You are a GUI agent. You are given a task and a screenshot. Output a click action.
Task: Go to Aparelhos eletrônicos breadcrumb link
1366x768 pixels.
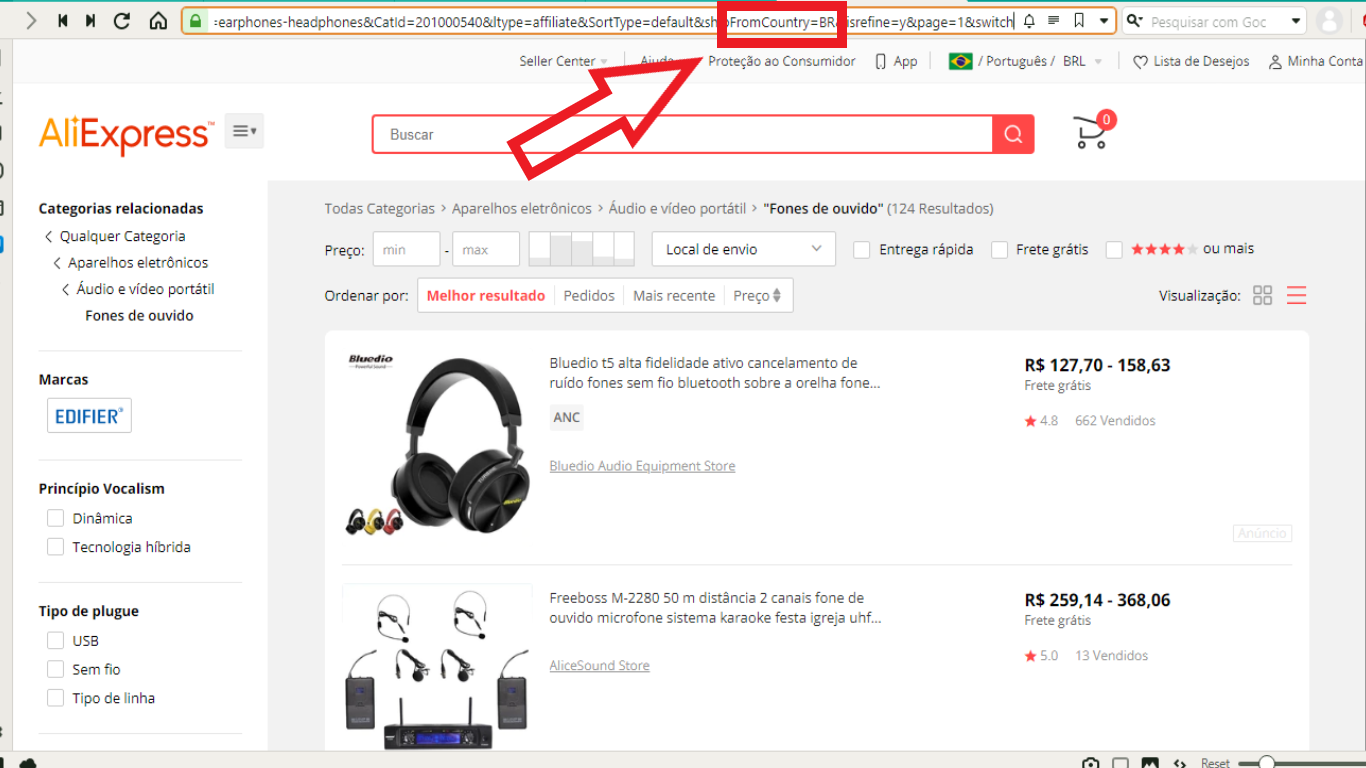[522, 209]
